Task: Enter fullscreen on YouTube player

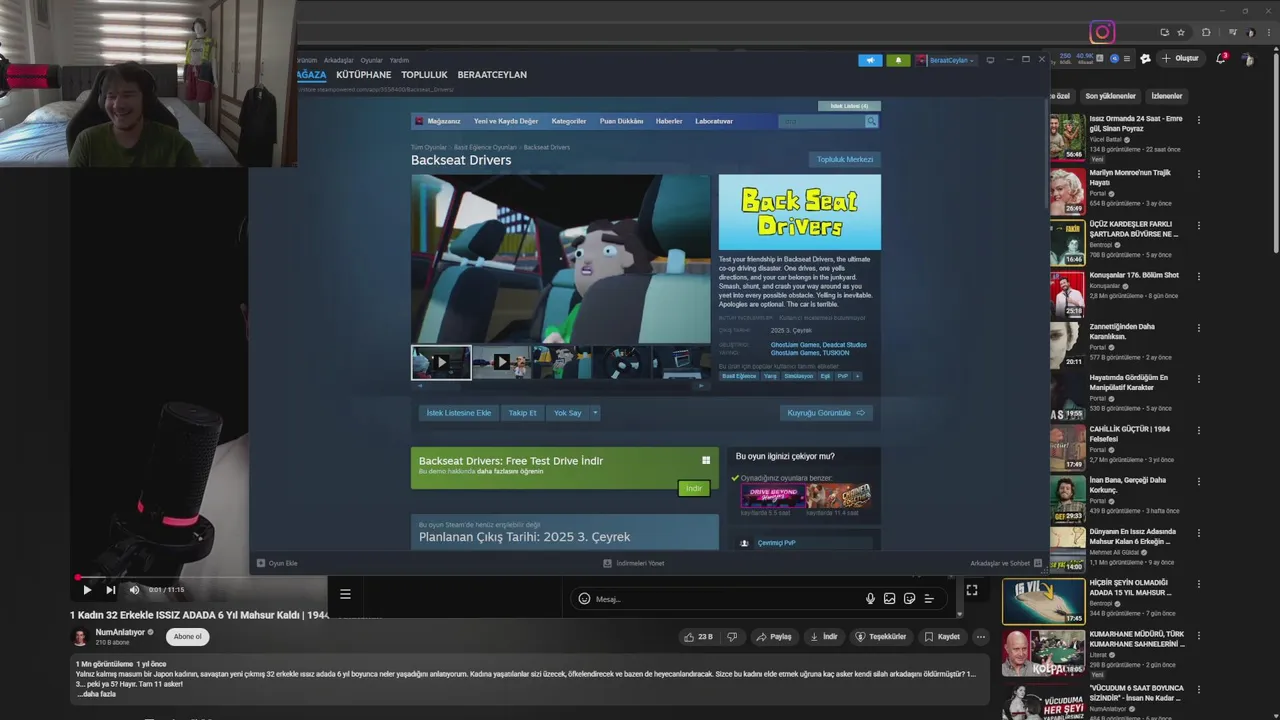Action: [971, 590]
